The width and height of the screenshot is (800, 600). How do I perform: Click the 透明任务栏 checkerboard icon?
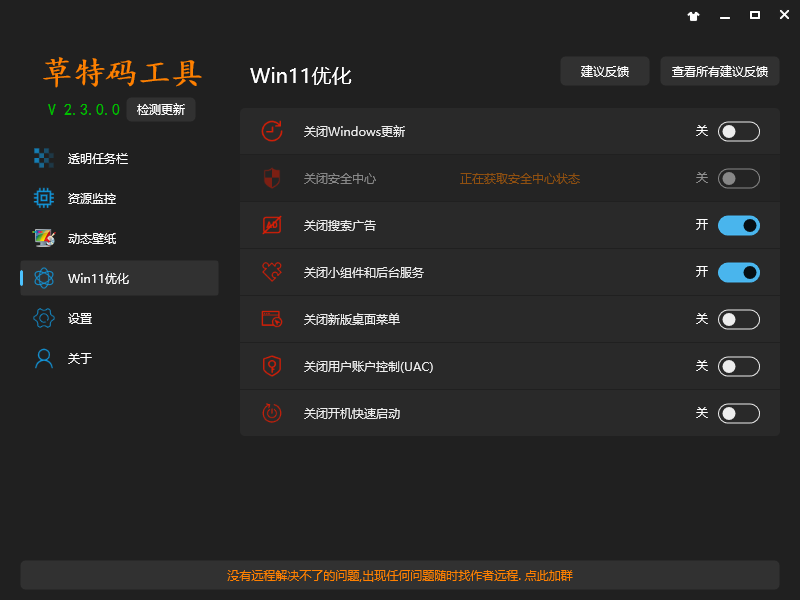44,158
